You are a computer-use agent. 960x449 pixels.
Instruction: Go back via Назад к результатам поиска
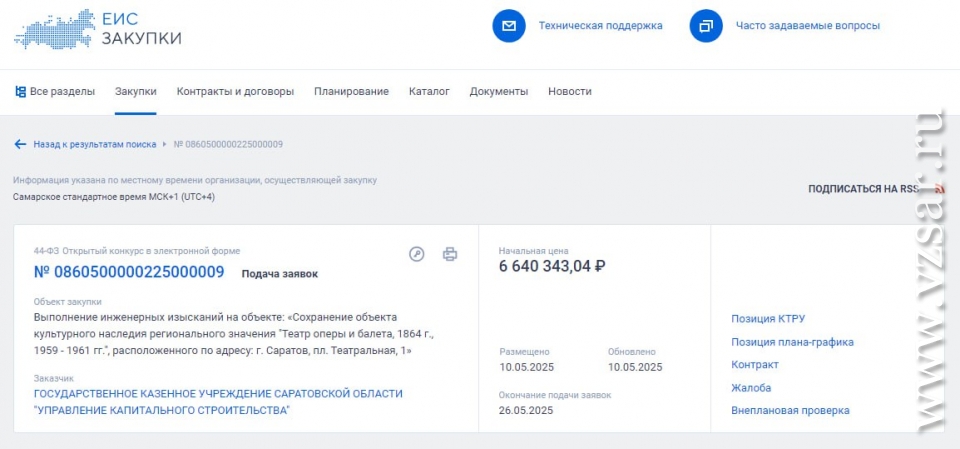(x=94, y=145)
